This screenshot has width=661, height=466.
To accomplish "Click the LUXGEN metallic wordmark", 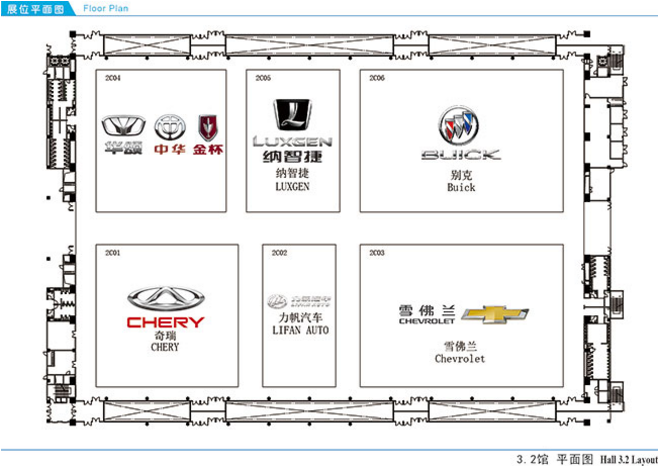I will click(293, 142).
